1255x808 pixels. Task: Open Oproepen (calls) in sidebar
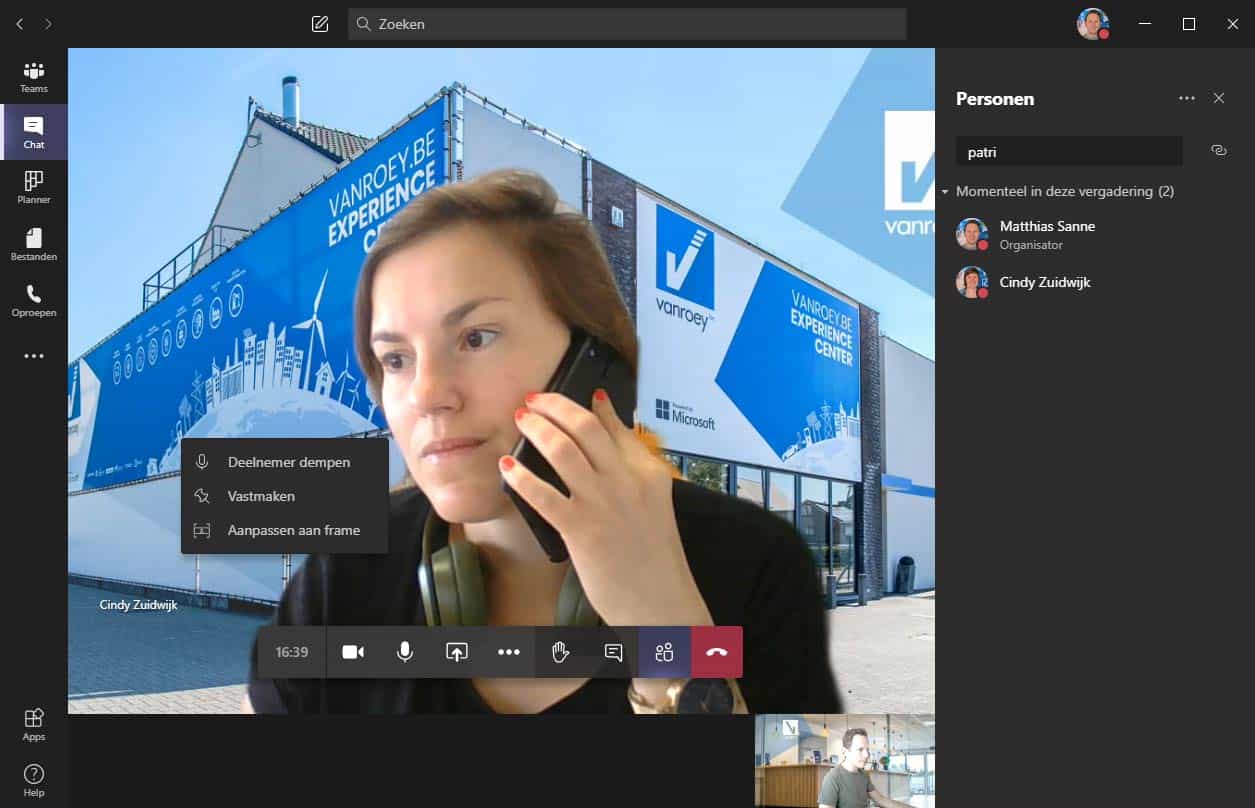coord(34,300)
